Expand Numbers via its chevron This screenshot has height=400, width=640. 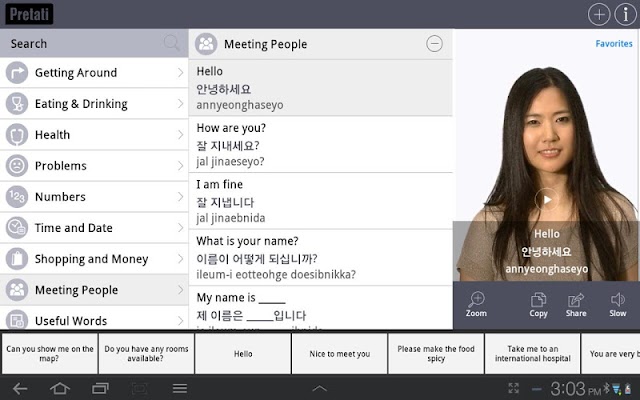tap(180, 197)
